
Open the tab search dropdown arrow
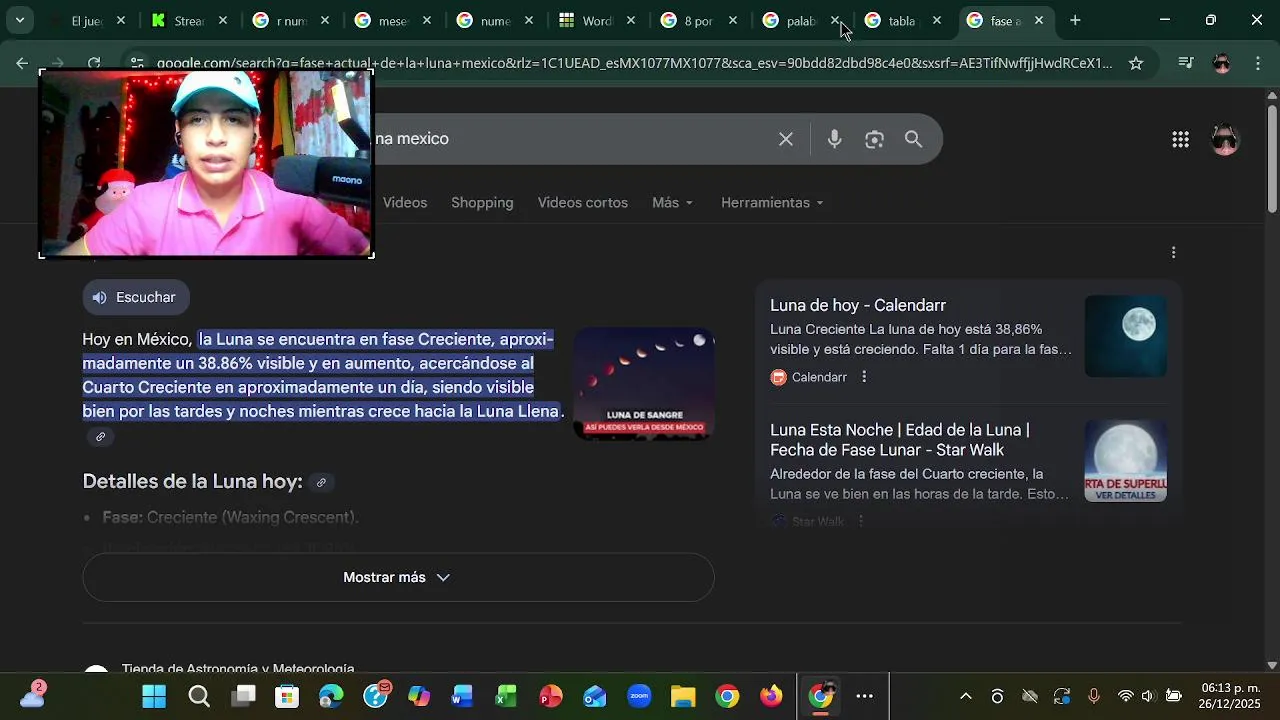click(x=19, y=20)
